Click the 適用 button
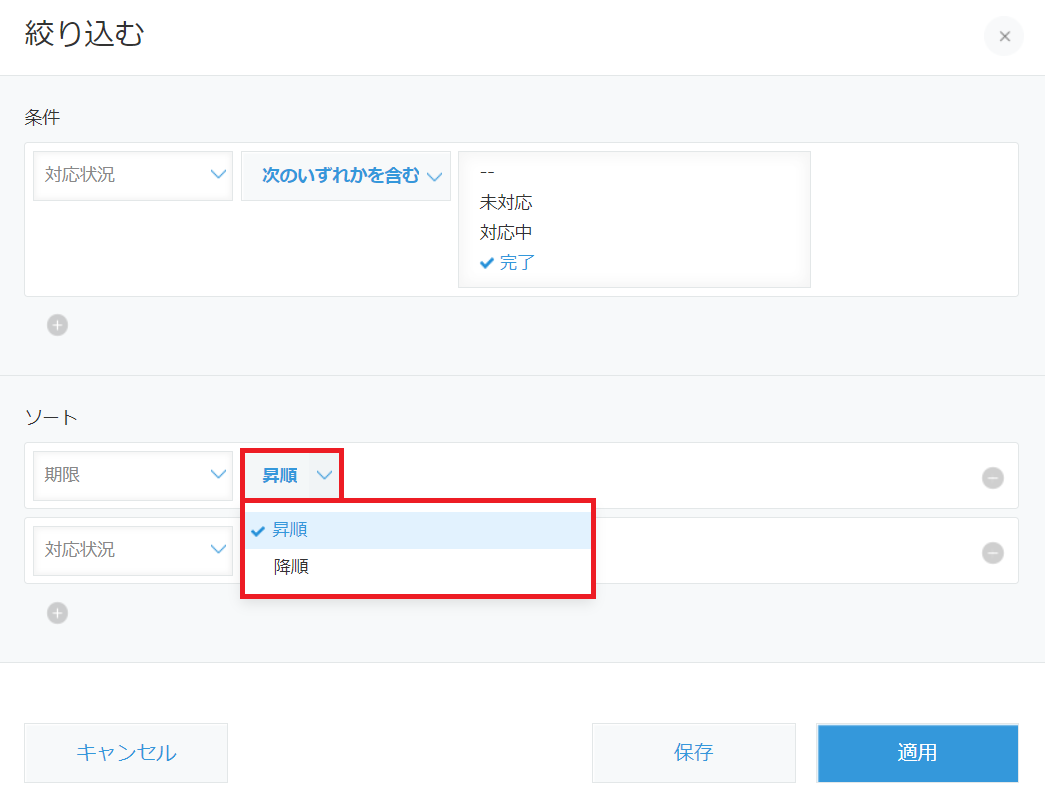The width and height of the screenshot is (1045, 806). coord(918,753)
